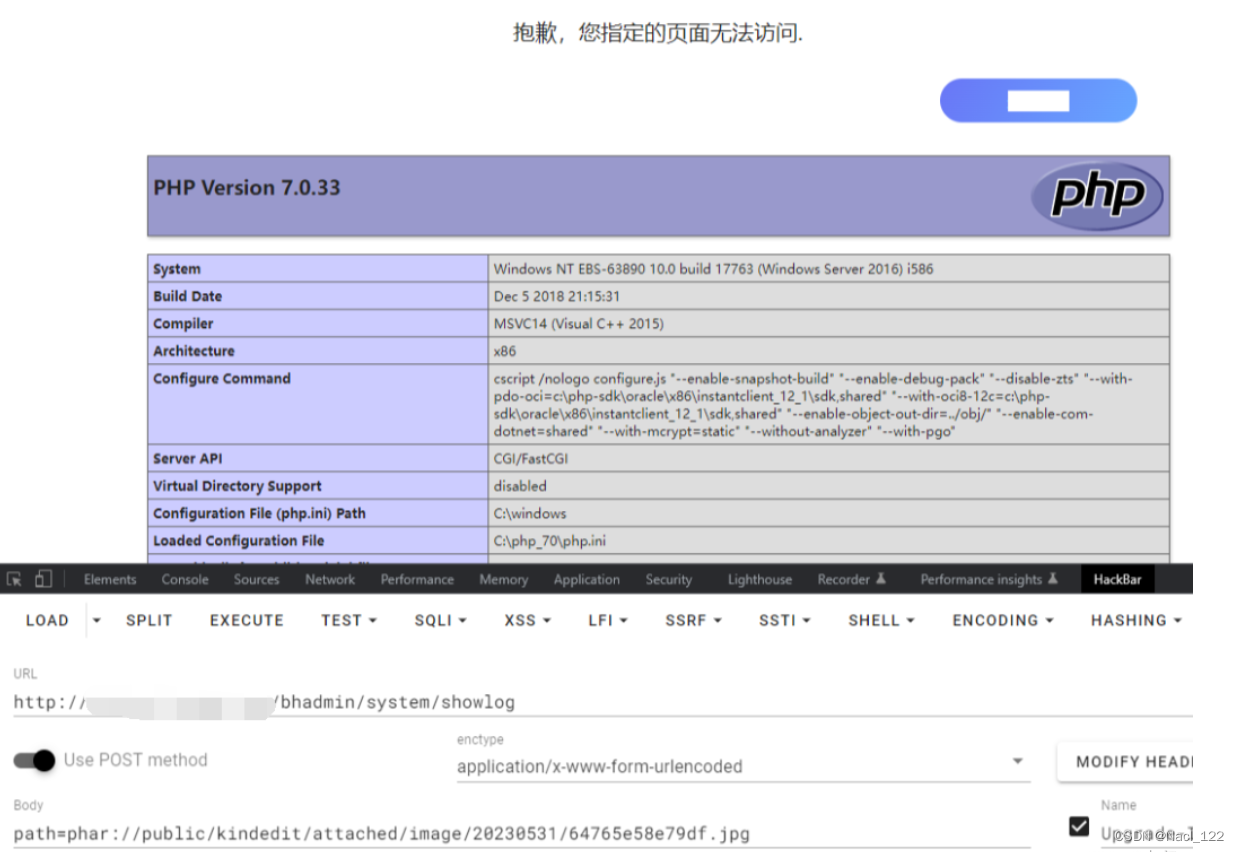Expand the HASHING options menu
This screenshot has width=1239, height=852.
[x=1136, y=620]
